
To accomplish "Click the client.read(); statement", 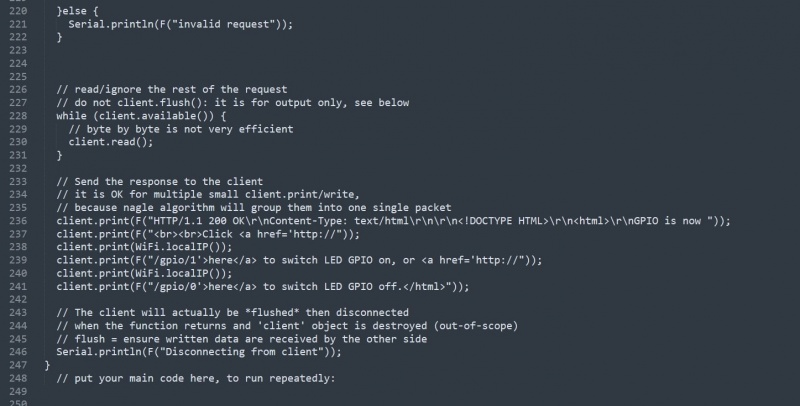I will (x=111, y=142).
